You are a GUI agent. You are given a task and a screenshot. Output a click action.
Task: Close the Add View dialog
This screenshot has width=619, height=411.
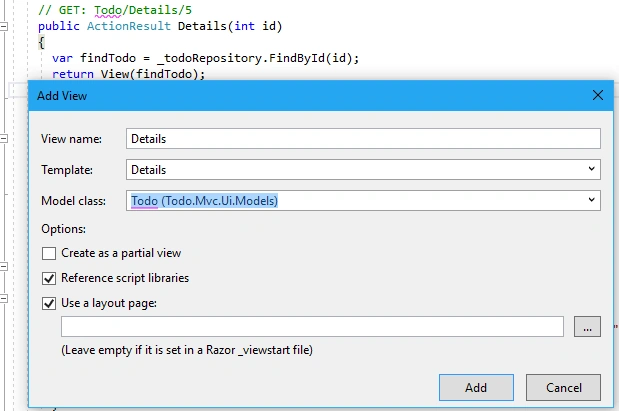[x=598, y=95]
